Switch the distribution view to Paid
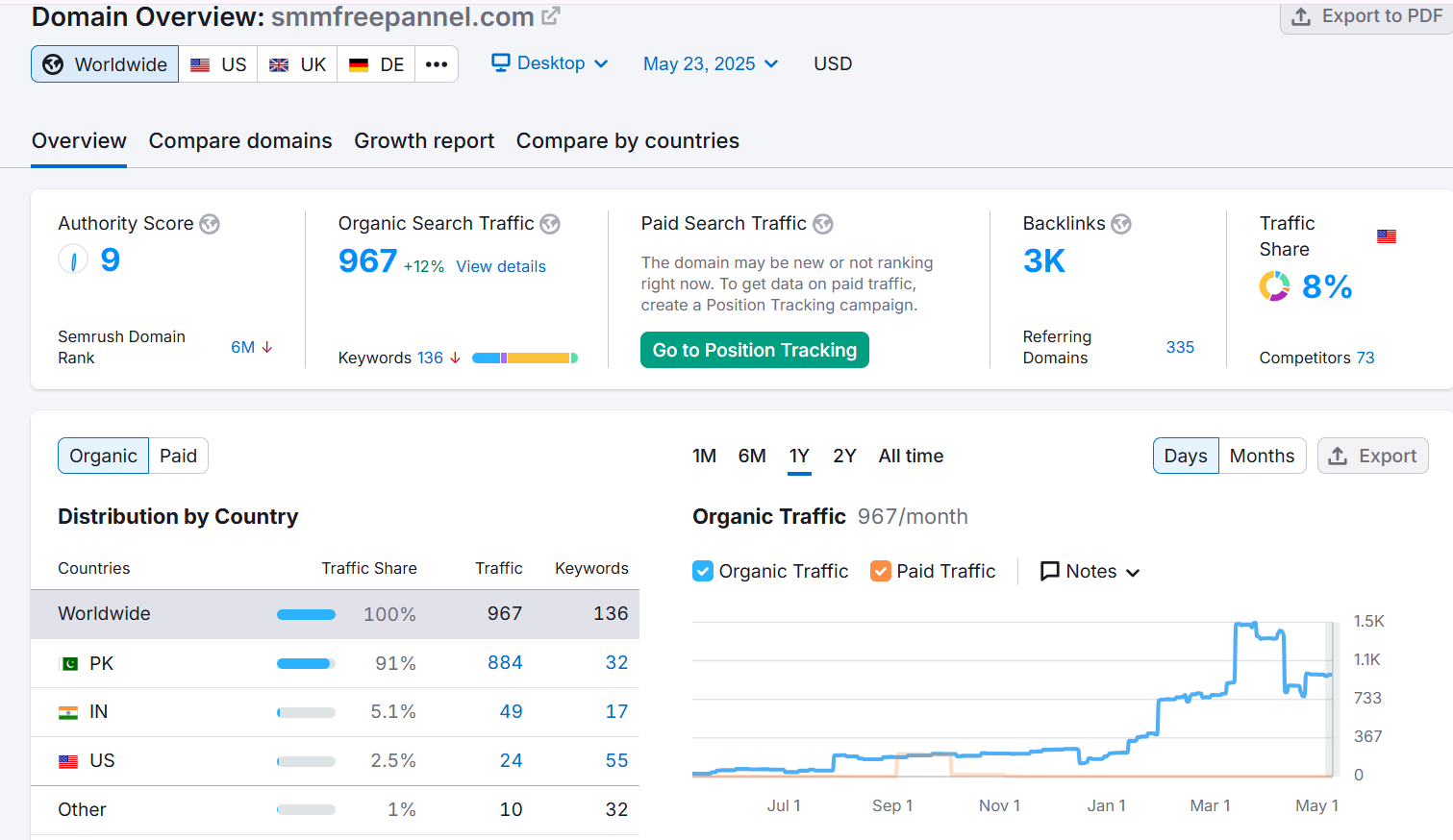The image size is (1453, 840). [178, 456]
